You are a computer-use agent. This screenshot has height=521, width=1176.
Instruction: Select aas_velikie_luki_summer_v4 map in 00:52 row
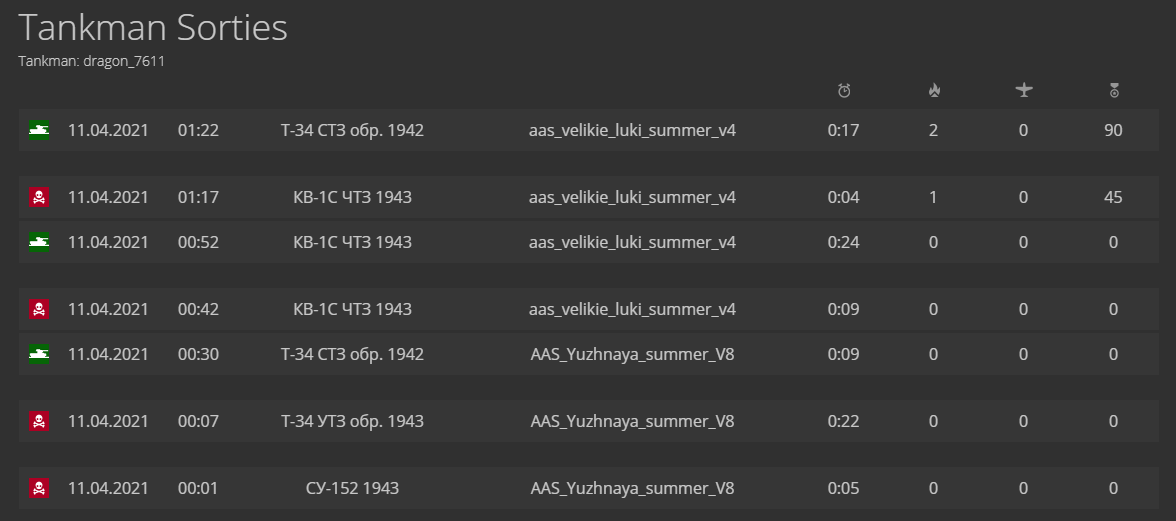632,242
